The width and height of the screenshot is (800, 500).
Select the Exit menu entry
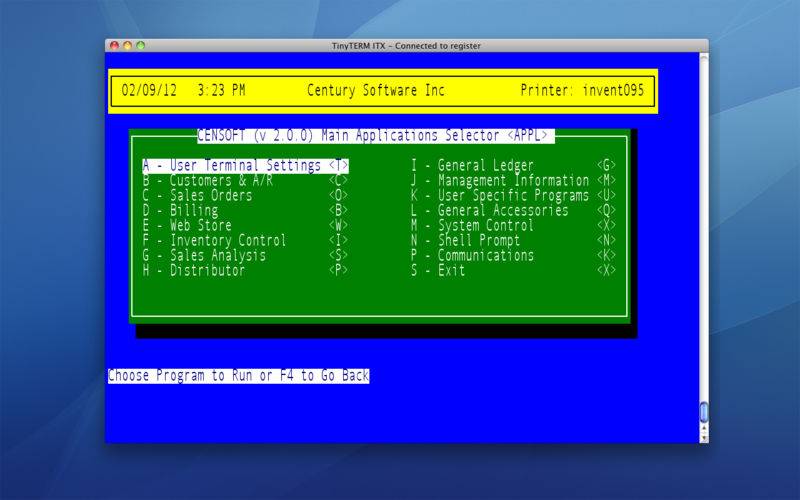pos(513,270)
